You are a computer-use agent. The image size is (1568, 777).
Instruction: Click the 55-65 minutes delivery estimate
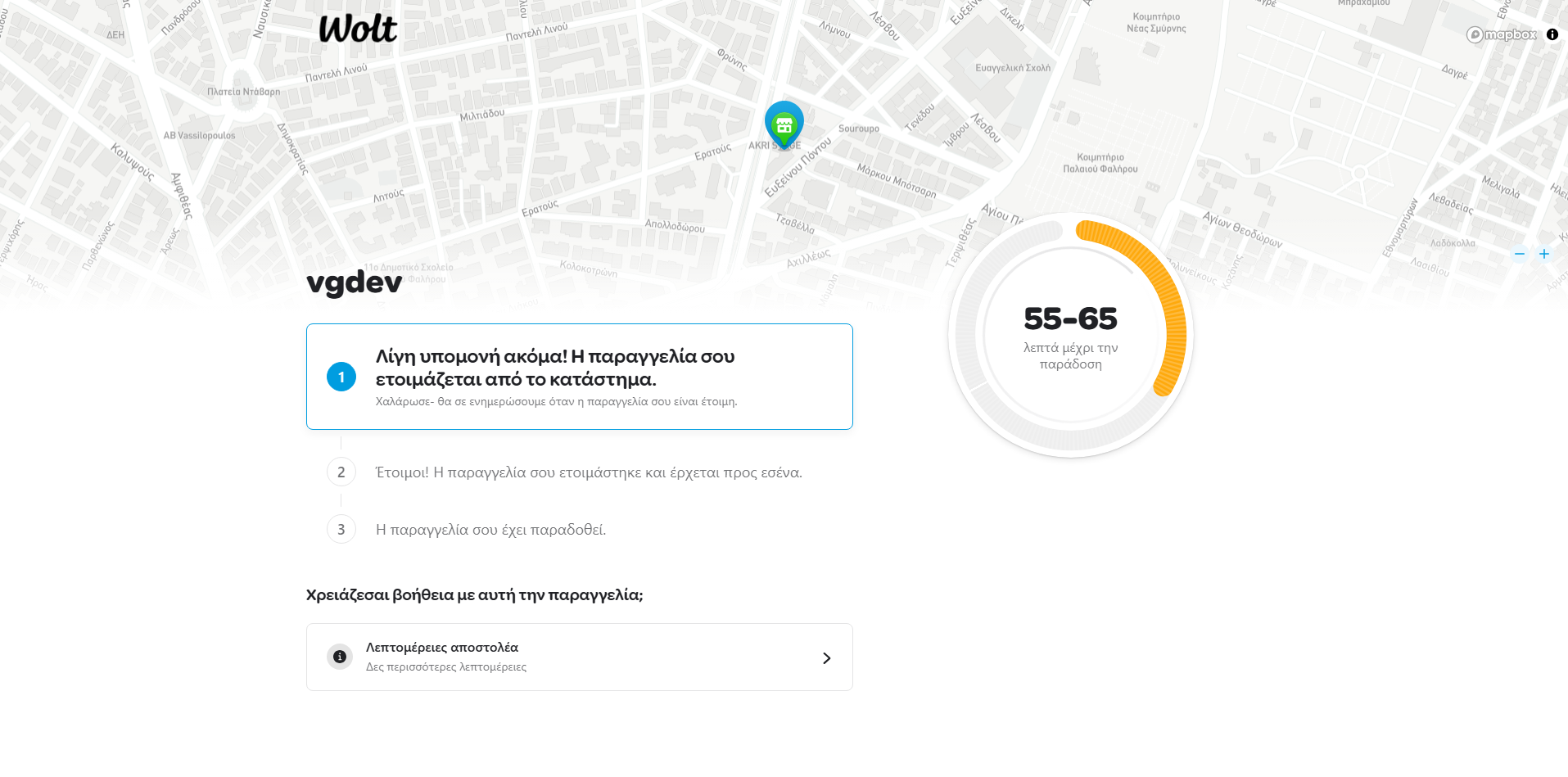point(1070,318)
